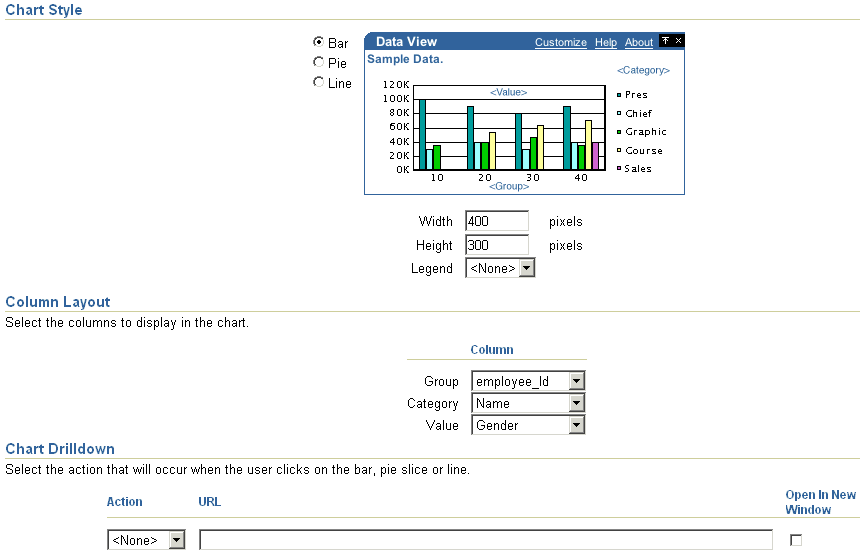Click the Sample Data. title
The height and width of the screenshot is (554, 860).
[405, 59]
